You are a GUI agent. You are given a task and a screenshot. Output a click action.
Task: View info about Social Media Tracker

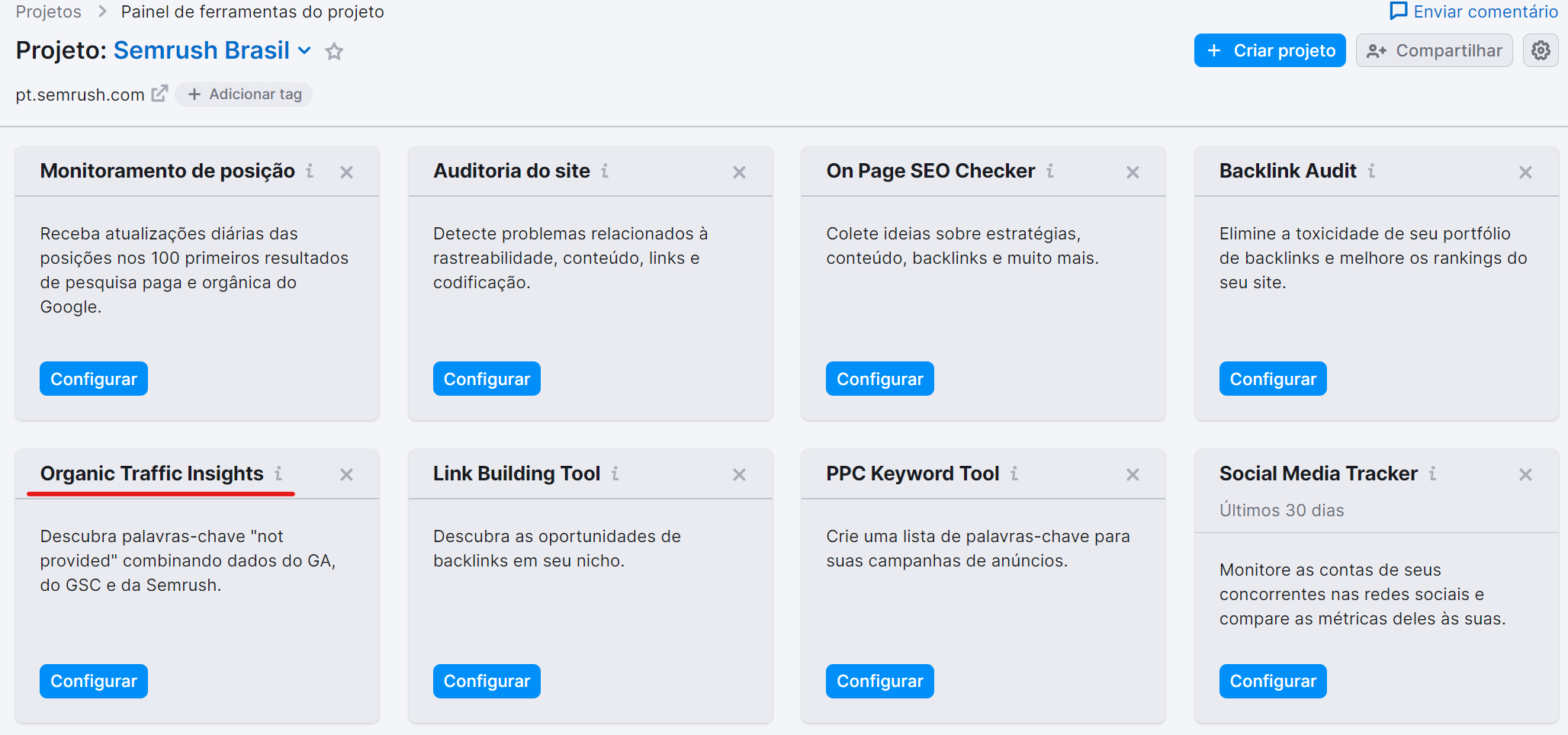pyautogui.click(x=1434, y=473)
